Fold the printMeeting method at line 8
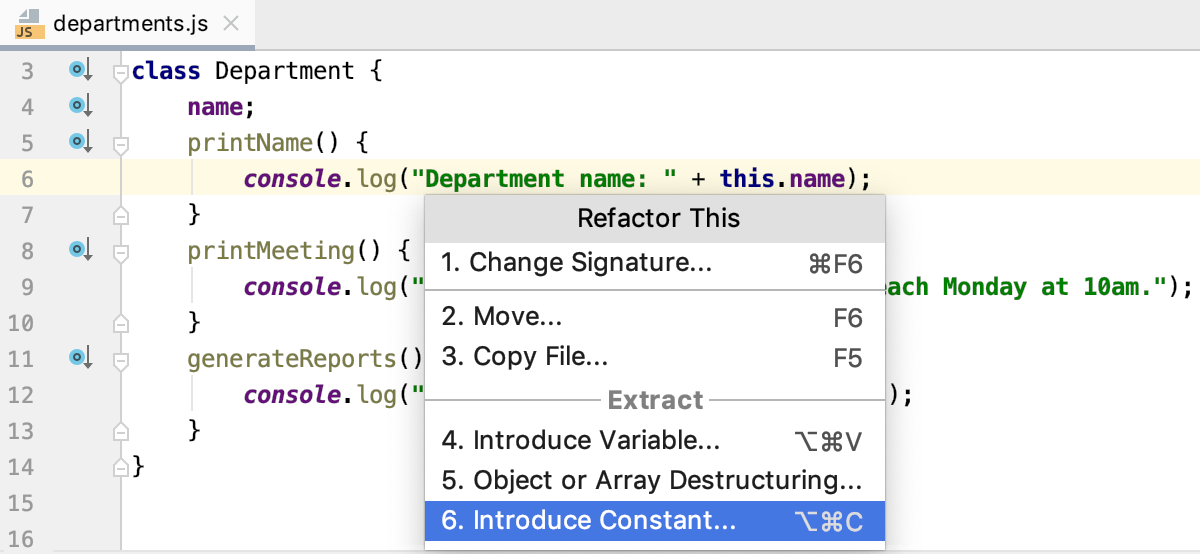This screenshot has height=554, width=1200. (x=121, y=252)
